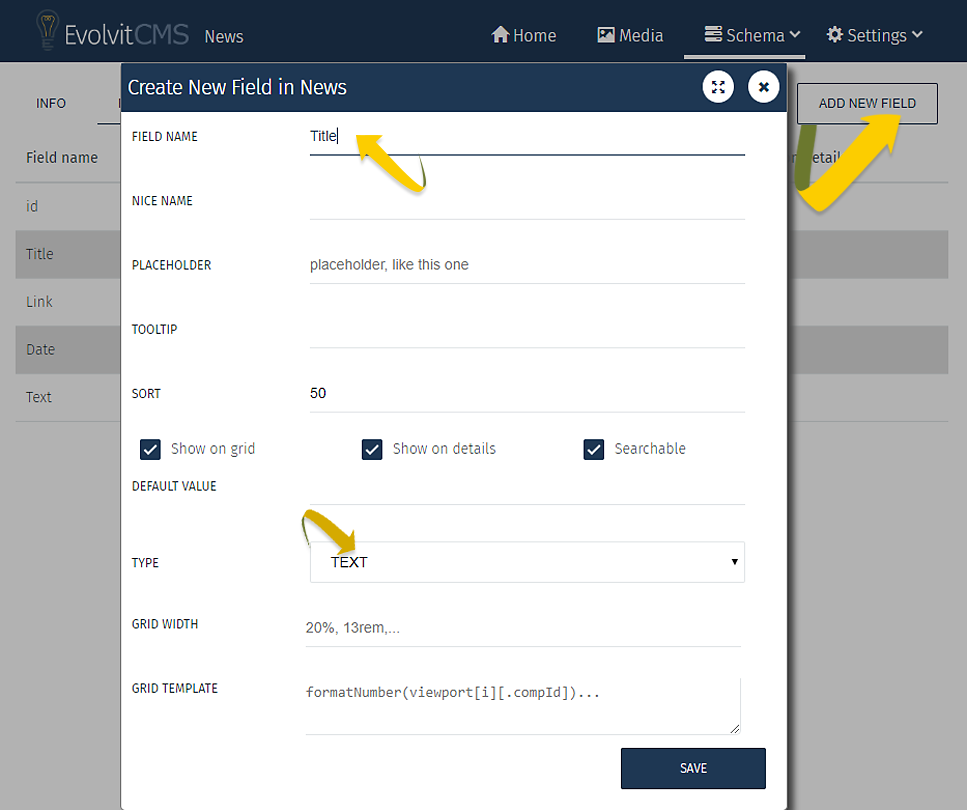967x810 pixels.
Task: Uncheck the Show on details checkbox
Action: tap(372, 449)
